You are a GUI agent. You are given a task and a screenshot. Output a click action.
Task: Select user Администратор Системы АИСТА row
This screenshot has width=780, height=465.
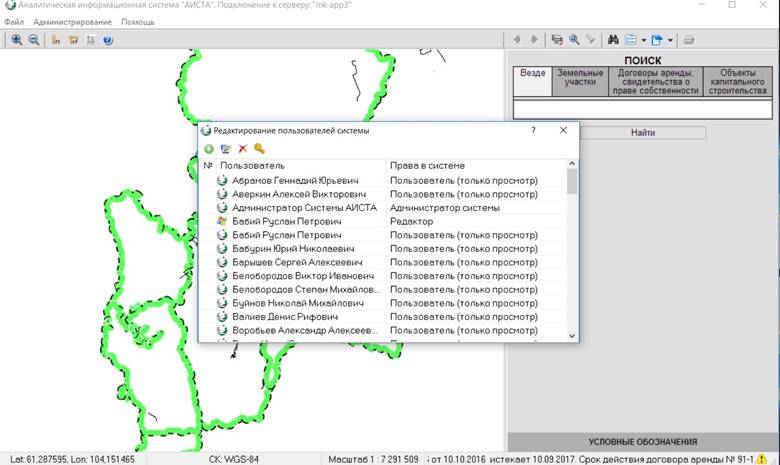click(382, 208)
